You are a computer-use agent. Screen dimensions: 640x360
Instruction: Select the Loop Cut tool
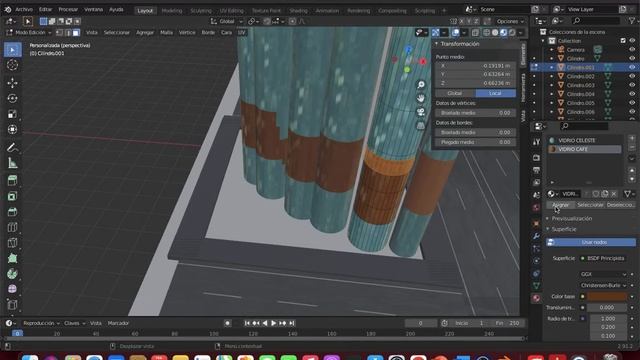click(12, 243)
